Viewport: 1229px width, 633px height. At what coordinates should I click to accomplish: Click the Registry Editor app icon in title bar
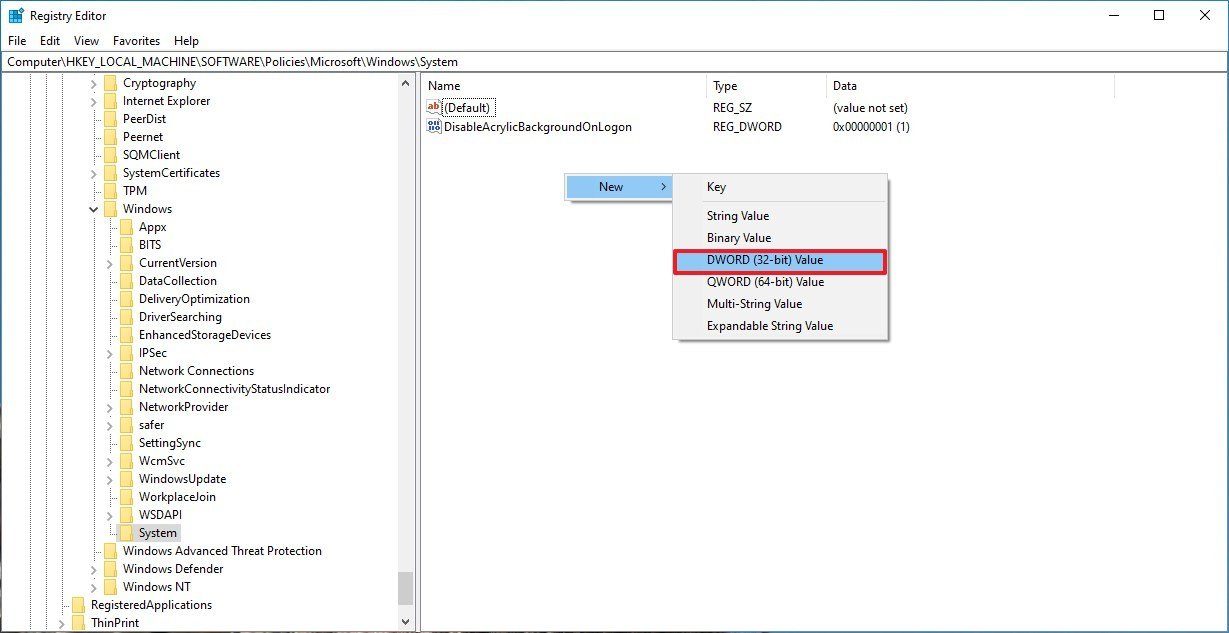click(x=16, y=15)
